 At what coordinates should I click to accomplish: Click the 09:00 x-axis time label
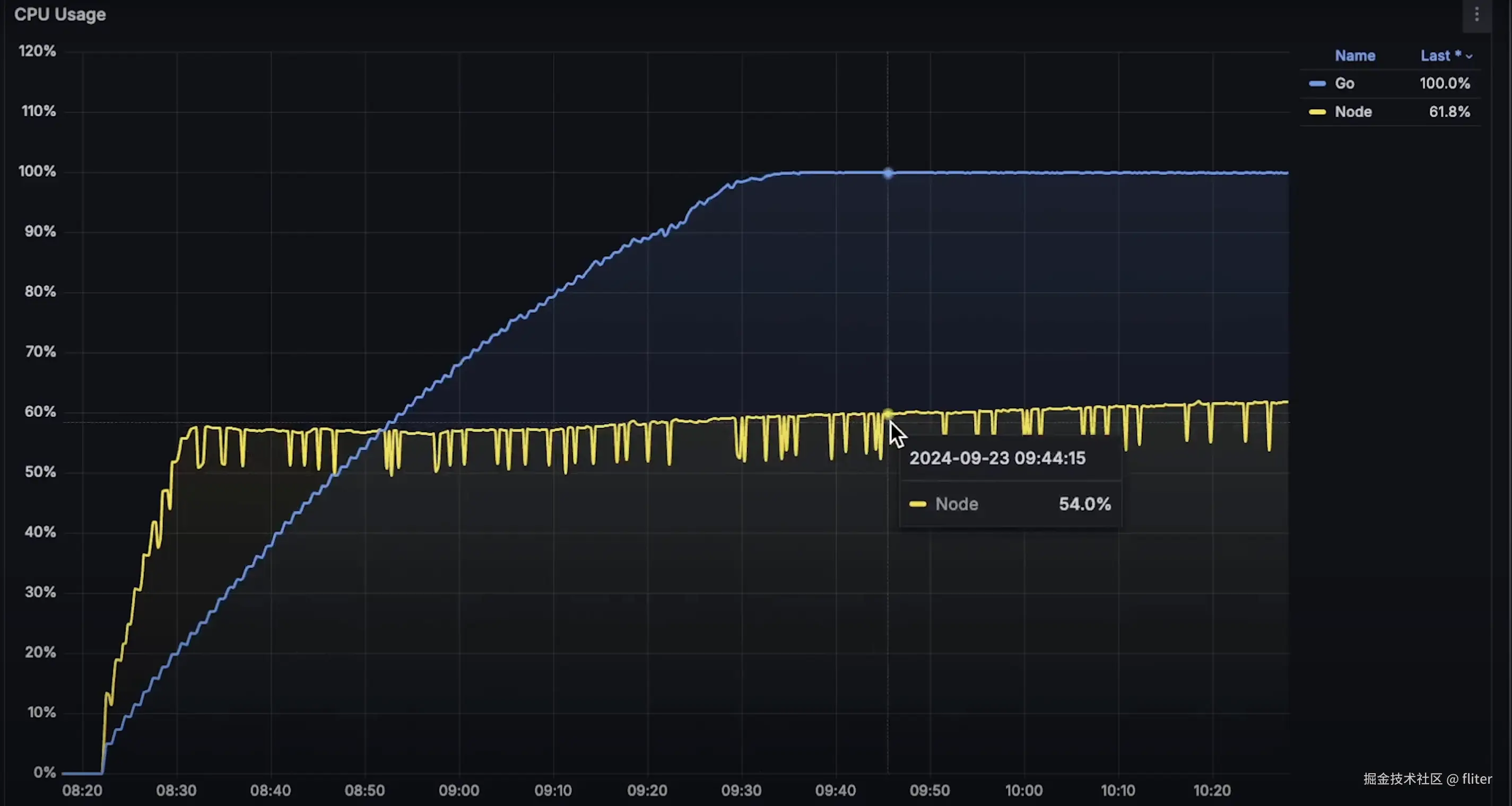pos(459,790)
